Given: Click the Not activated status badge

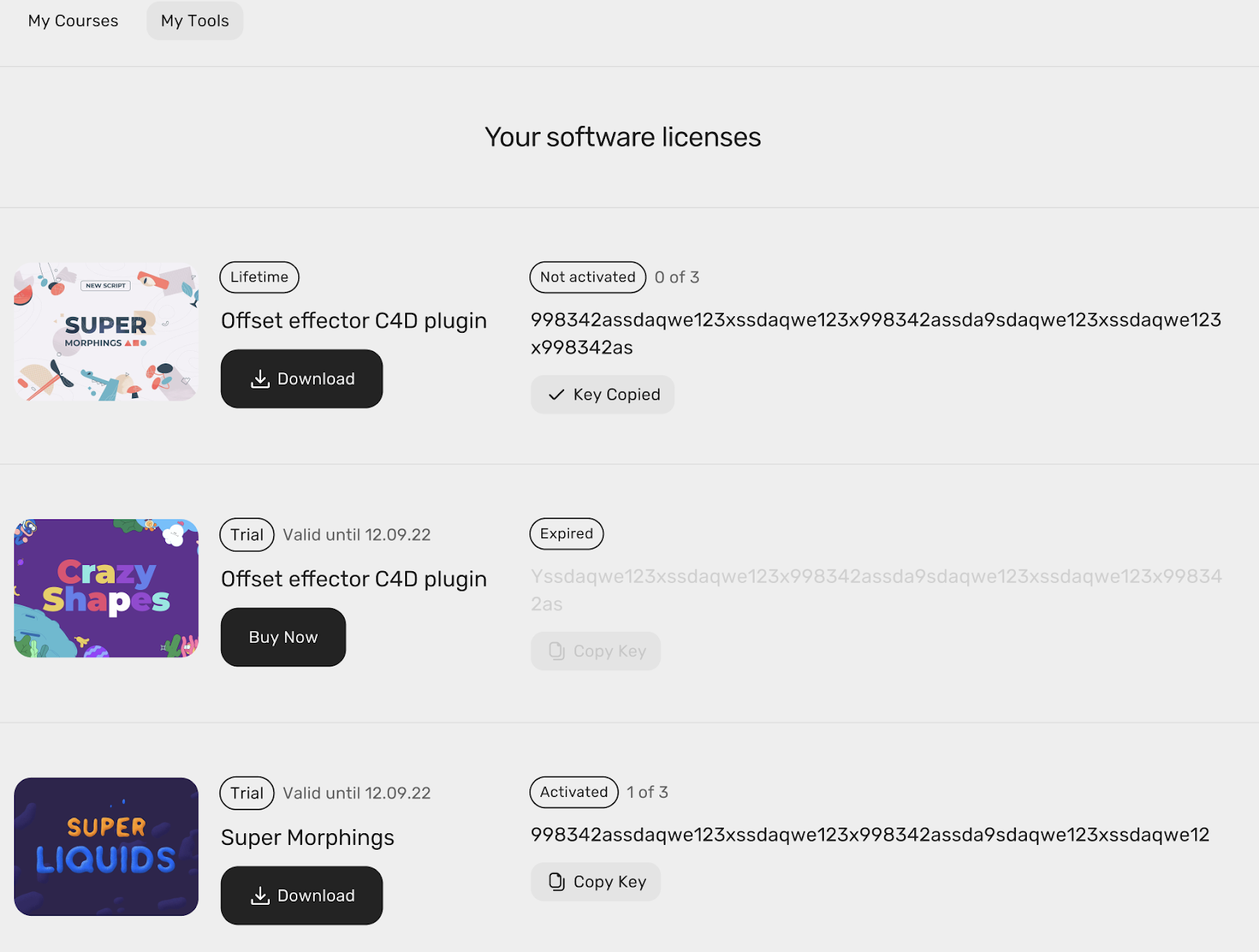Looking at the screenshot, I should (588, 277).
